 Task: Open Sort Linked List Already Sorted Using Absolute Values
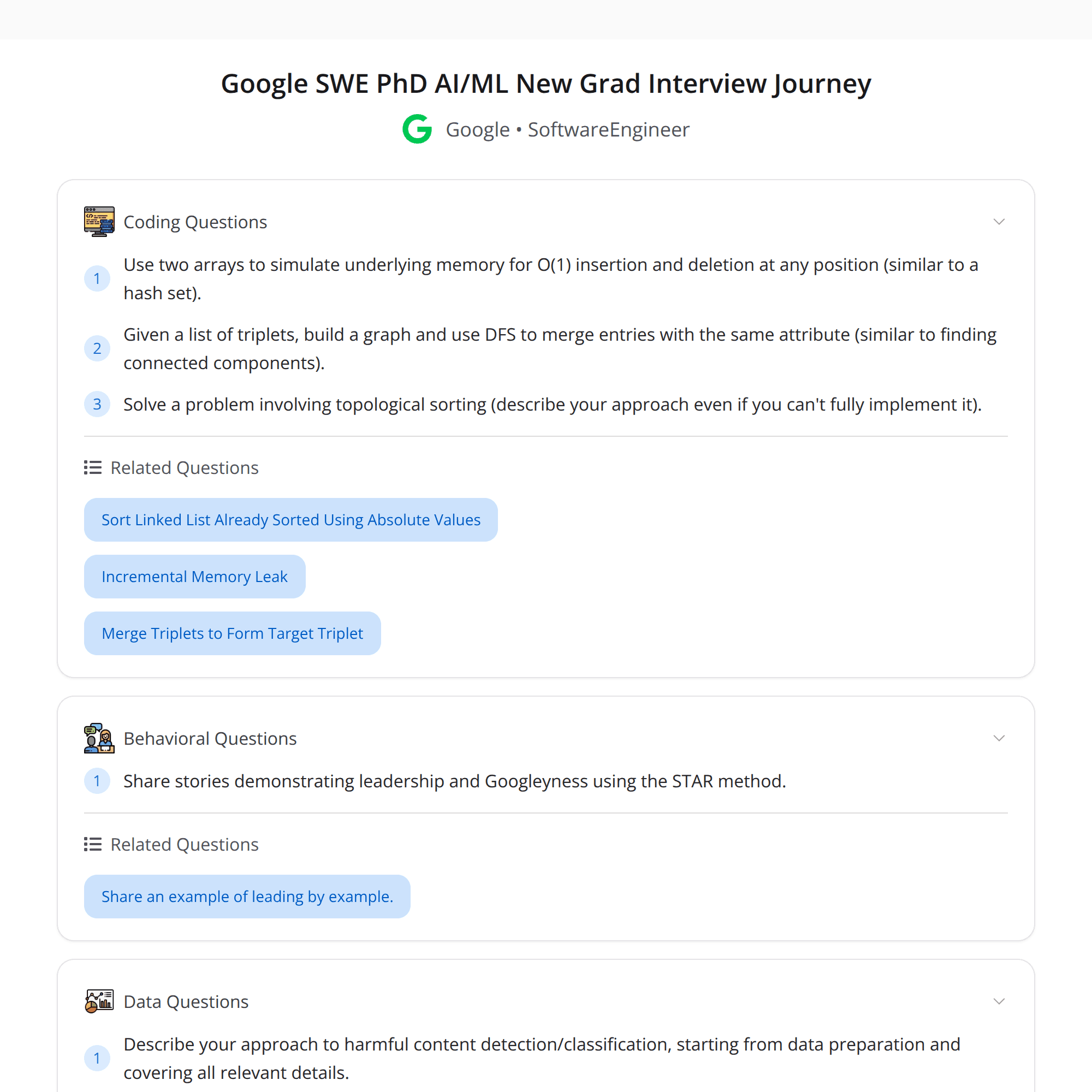pos(290,519)
